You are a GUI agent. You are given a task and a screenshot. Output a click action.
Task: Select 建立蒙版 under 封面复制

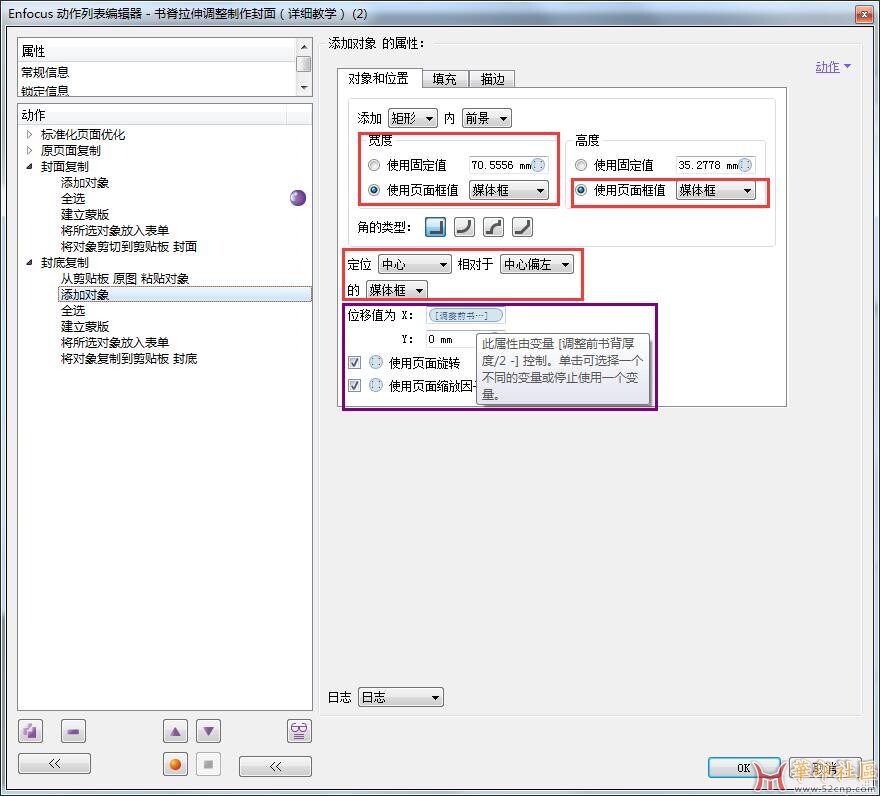[85, 214]
